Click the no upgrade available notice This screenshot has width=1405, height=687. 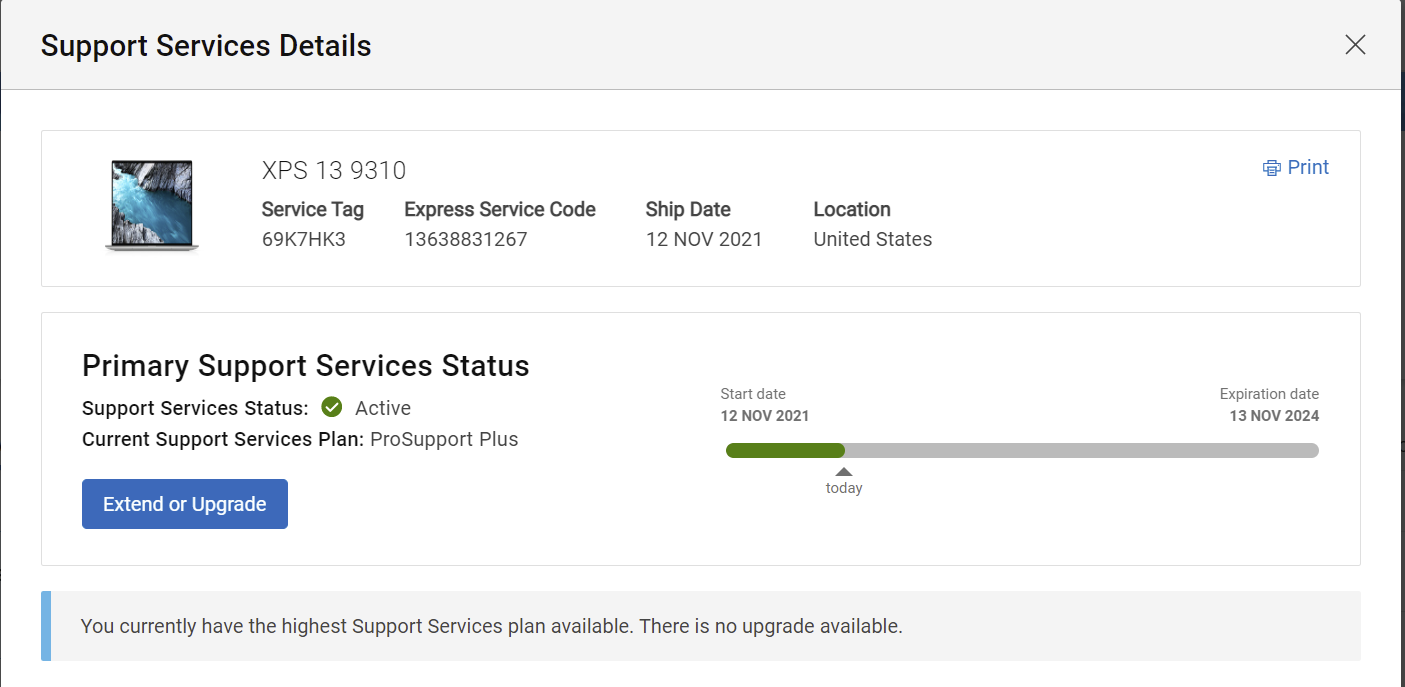tap(492, 627)
